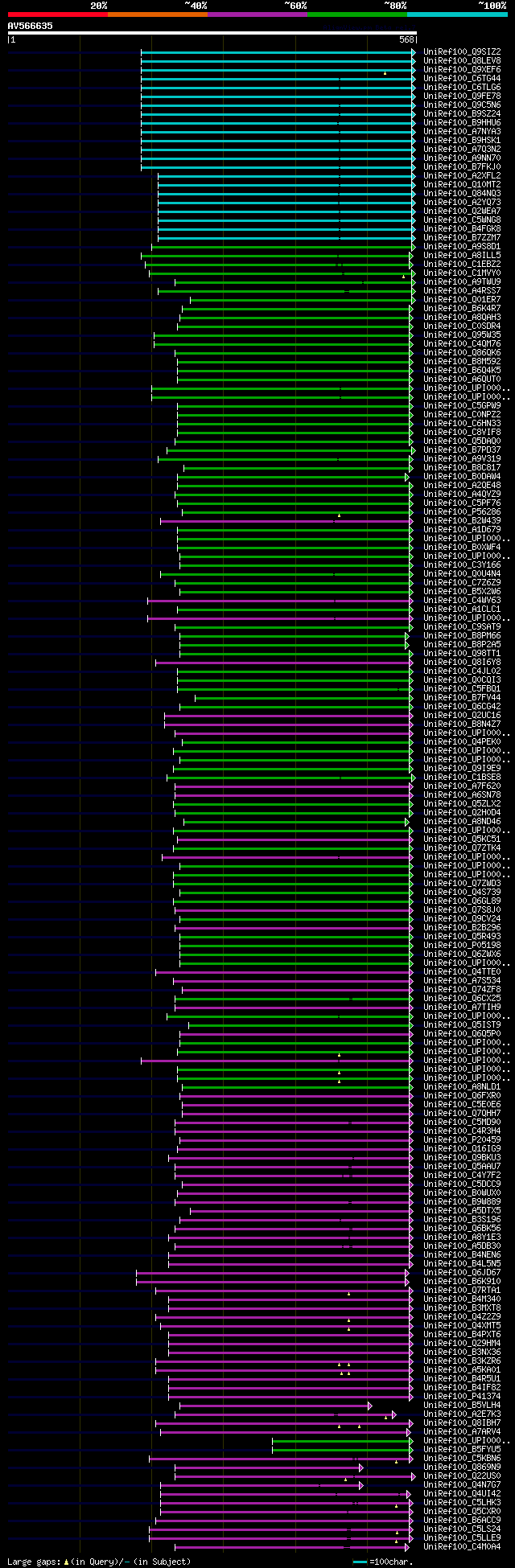Open hit UniRef100_C6TG44
The width and height of the screenshot is (515, 1568).
click(x=462, y=79)
